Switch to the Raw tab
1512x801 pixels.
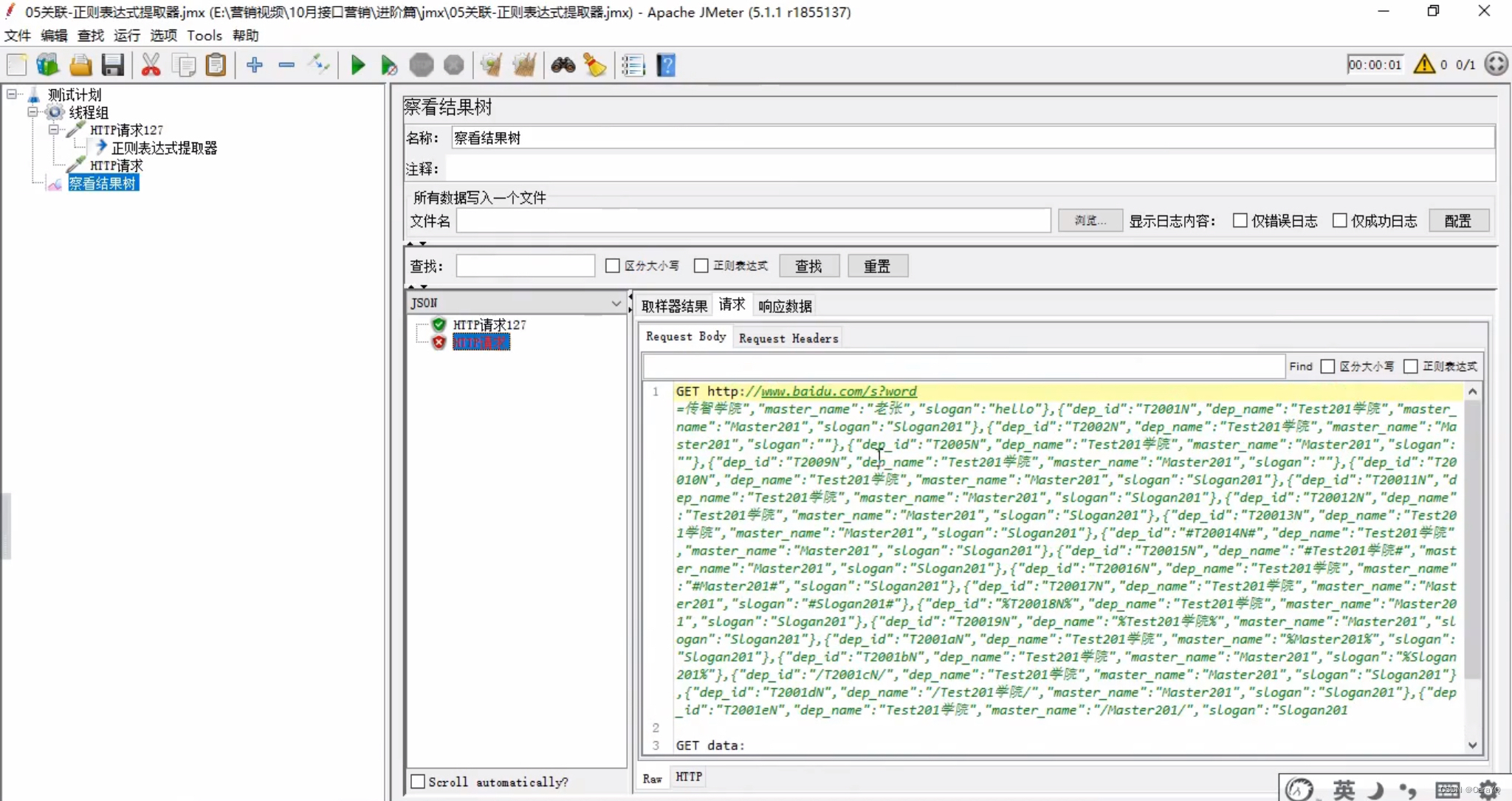[x=652, y=778]
